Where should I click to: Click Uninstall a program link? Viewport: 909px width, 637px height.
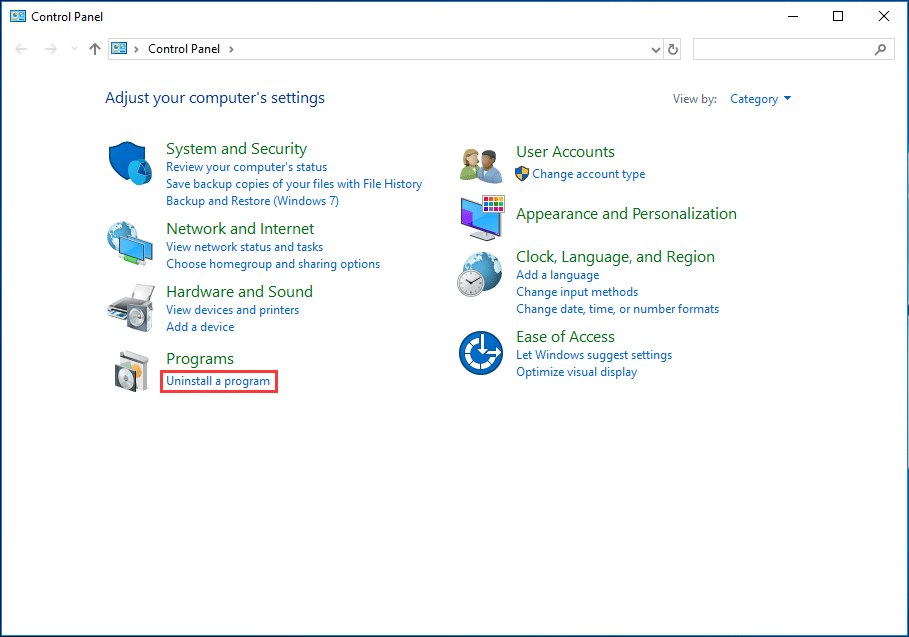pyautogui.click(x=218, y=381)
